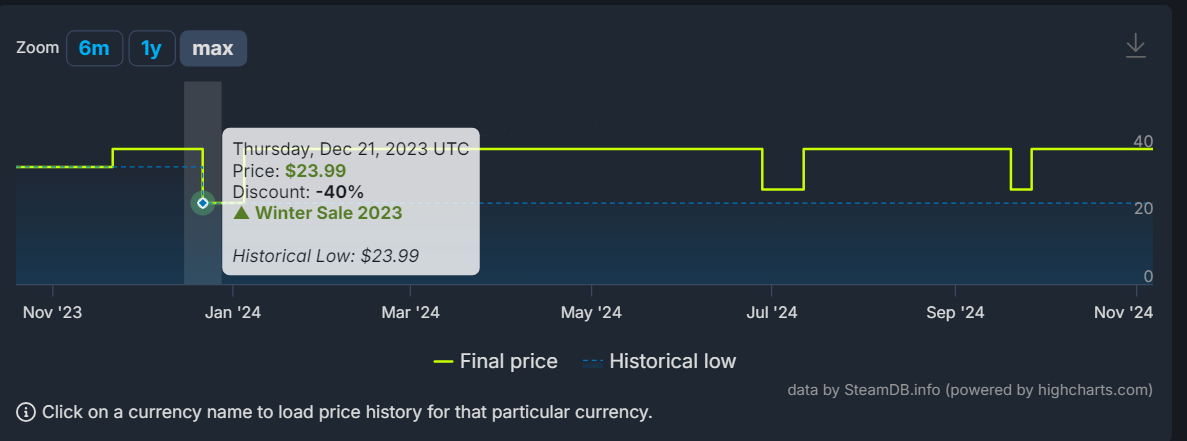Set zoom range to 6m
Screen dimensions: 1187x441
(x=94, y=48)
